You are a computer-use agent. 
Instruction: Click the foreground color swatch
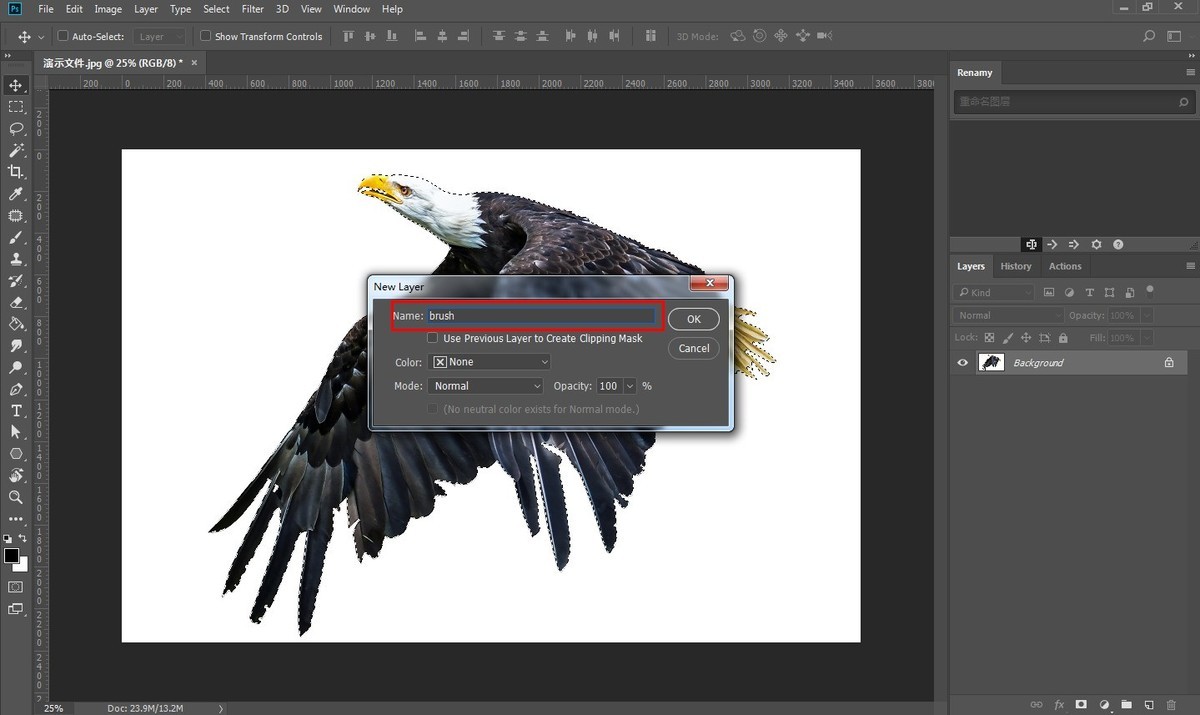pyautogui.click(x=11, y=555)
